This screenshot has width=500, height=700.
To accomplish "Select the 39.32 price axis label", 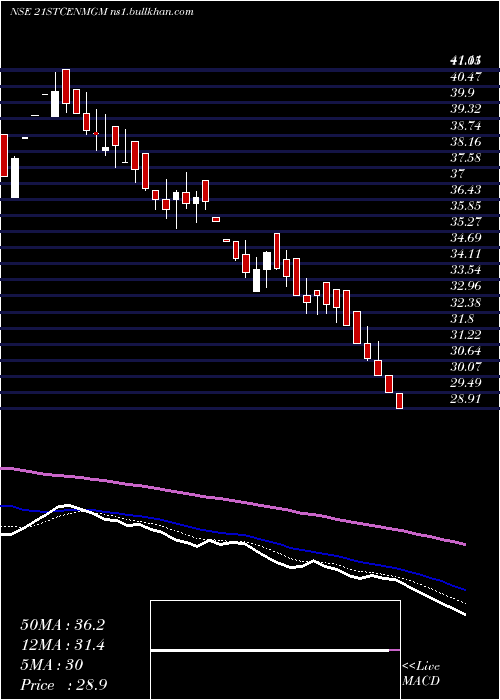I will click(x=466, y=109).
